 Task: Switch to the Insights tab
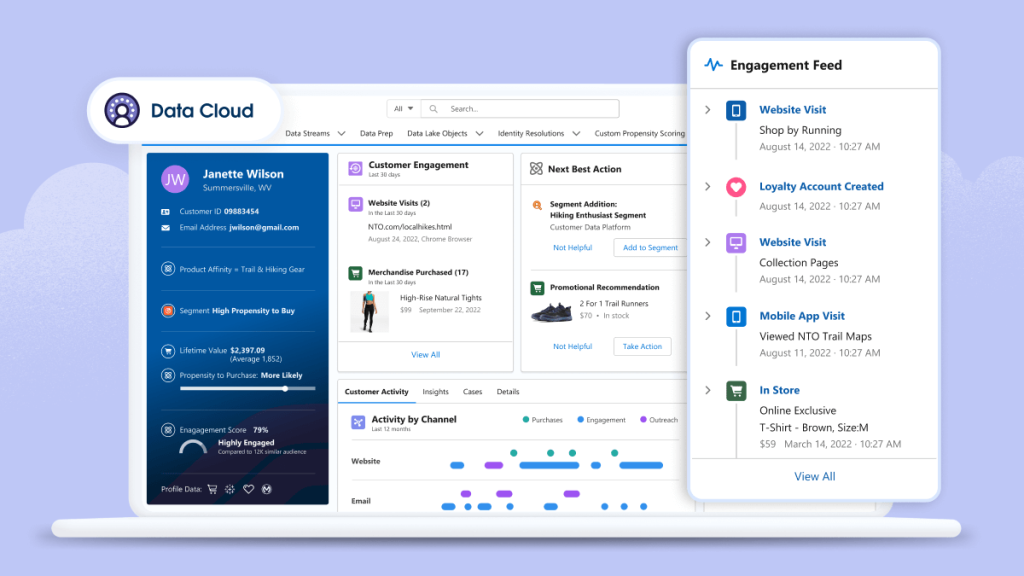tap(435, 392)
